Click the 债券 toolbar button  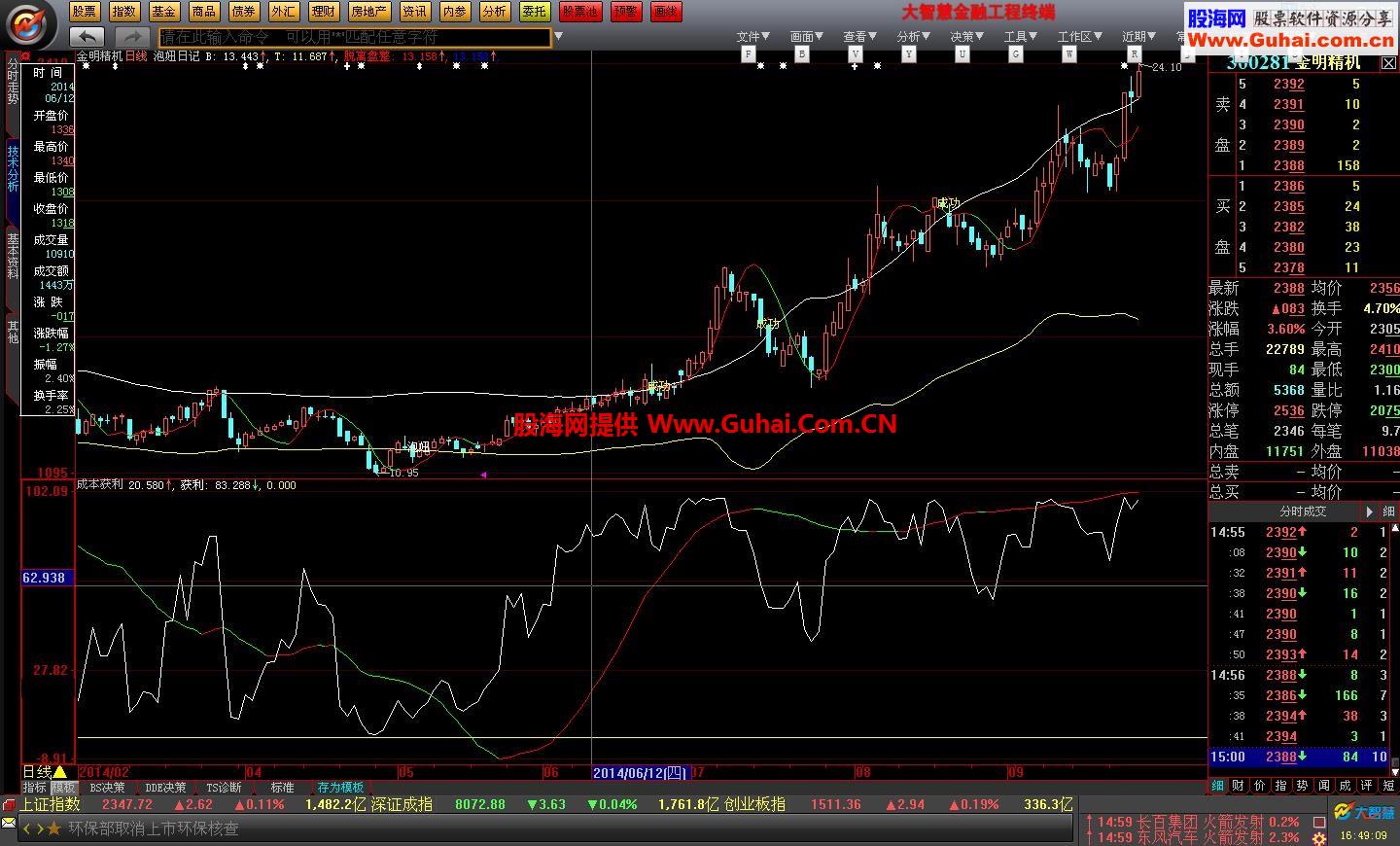243,12
